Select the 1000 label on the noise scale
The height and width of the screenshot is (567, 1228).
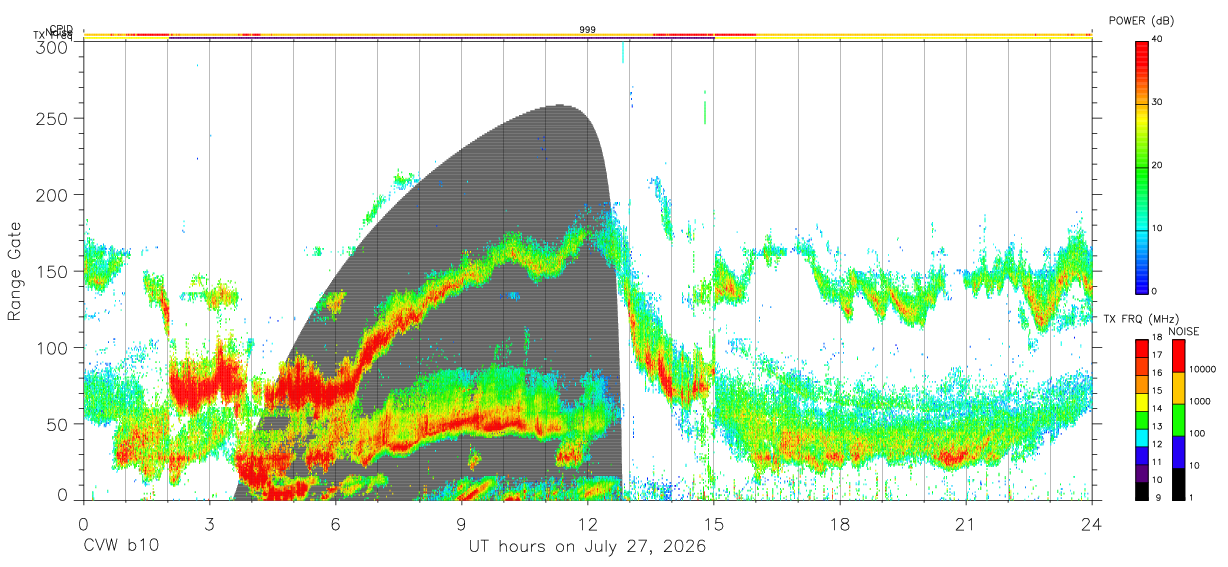tap(1198, 401)
